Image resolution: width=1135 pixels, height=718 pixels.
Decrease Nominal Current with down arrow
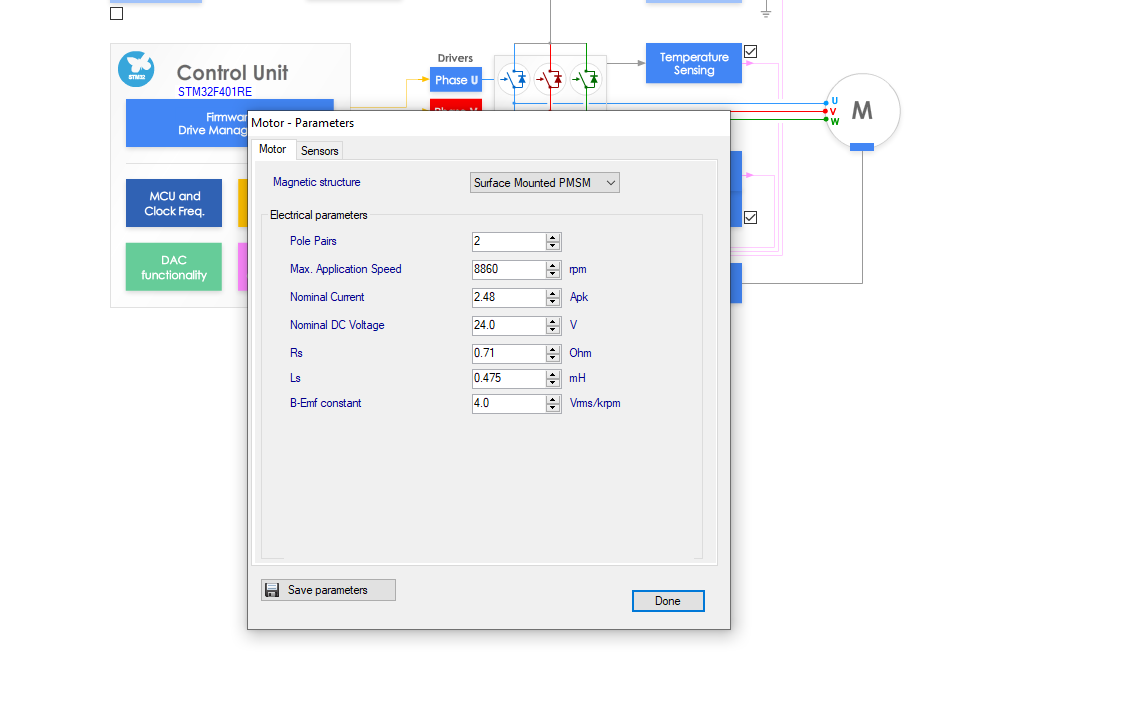pyautogui.click(x=553, y=301)
